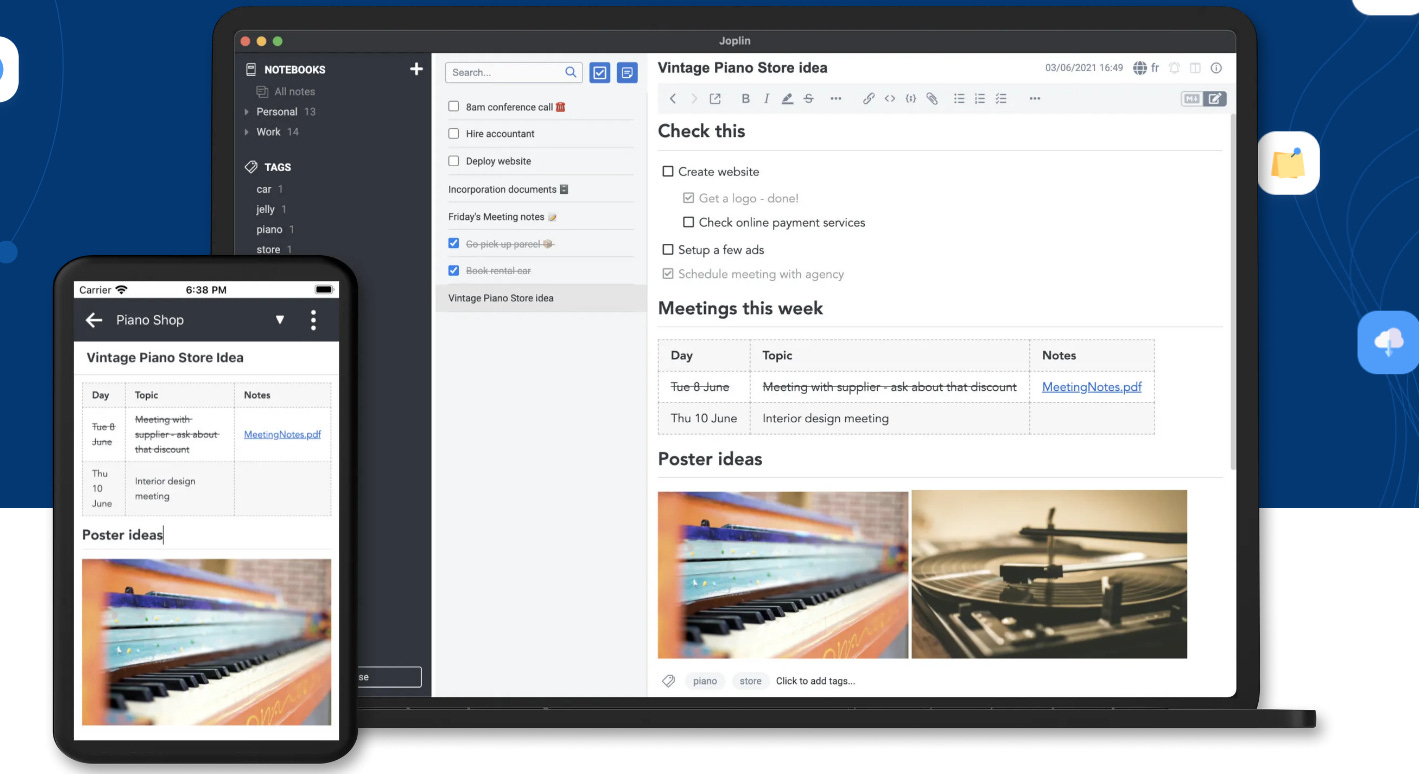Tick 'Check online payment services' checkbox
The height and width of the screenshot is (774, 1419).
[688, 222]
